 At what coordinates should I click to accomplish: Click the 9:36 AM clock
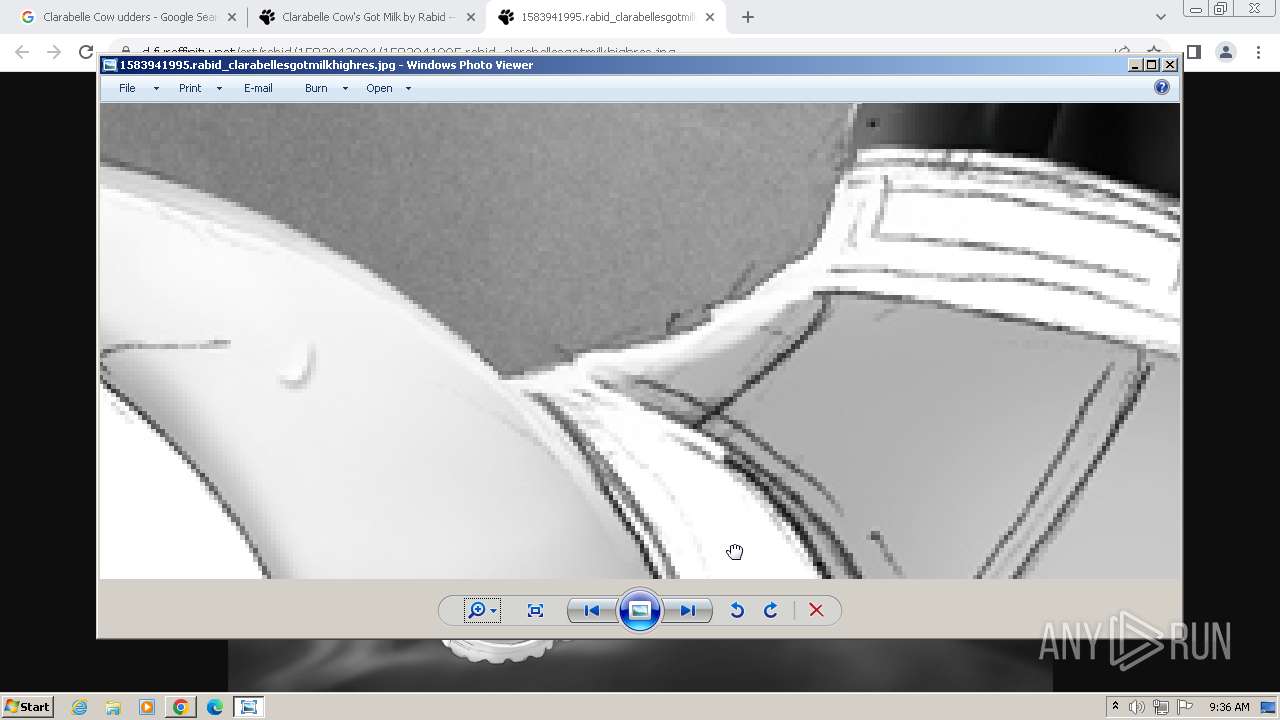click(1229, 707)
